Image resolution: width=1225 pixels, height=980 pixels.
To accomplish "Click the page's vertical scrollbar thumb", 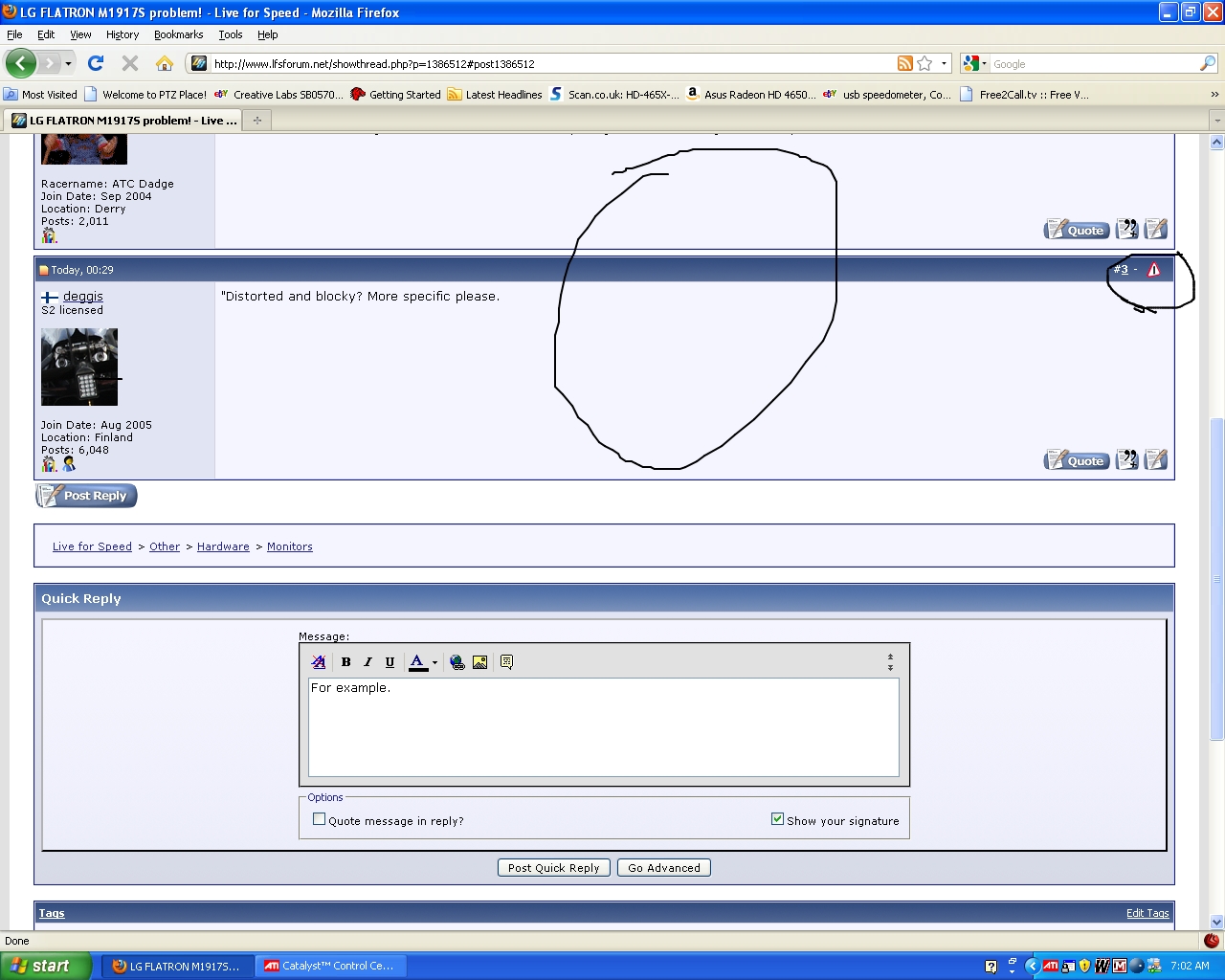I will [1216, 579].
